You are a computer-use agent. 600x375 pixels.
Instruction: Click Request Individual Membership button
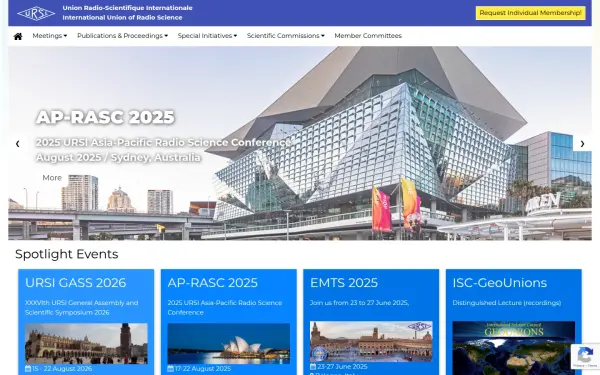click(530, 13)
